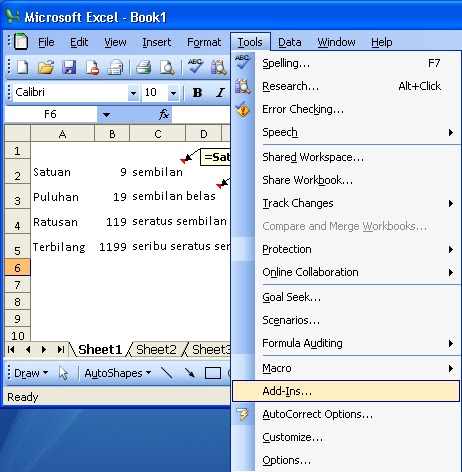Click cell containing 'sembilan belas'
The image size is (462, 472).
[x=157, y=197]
